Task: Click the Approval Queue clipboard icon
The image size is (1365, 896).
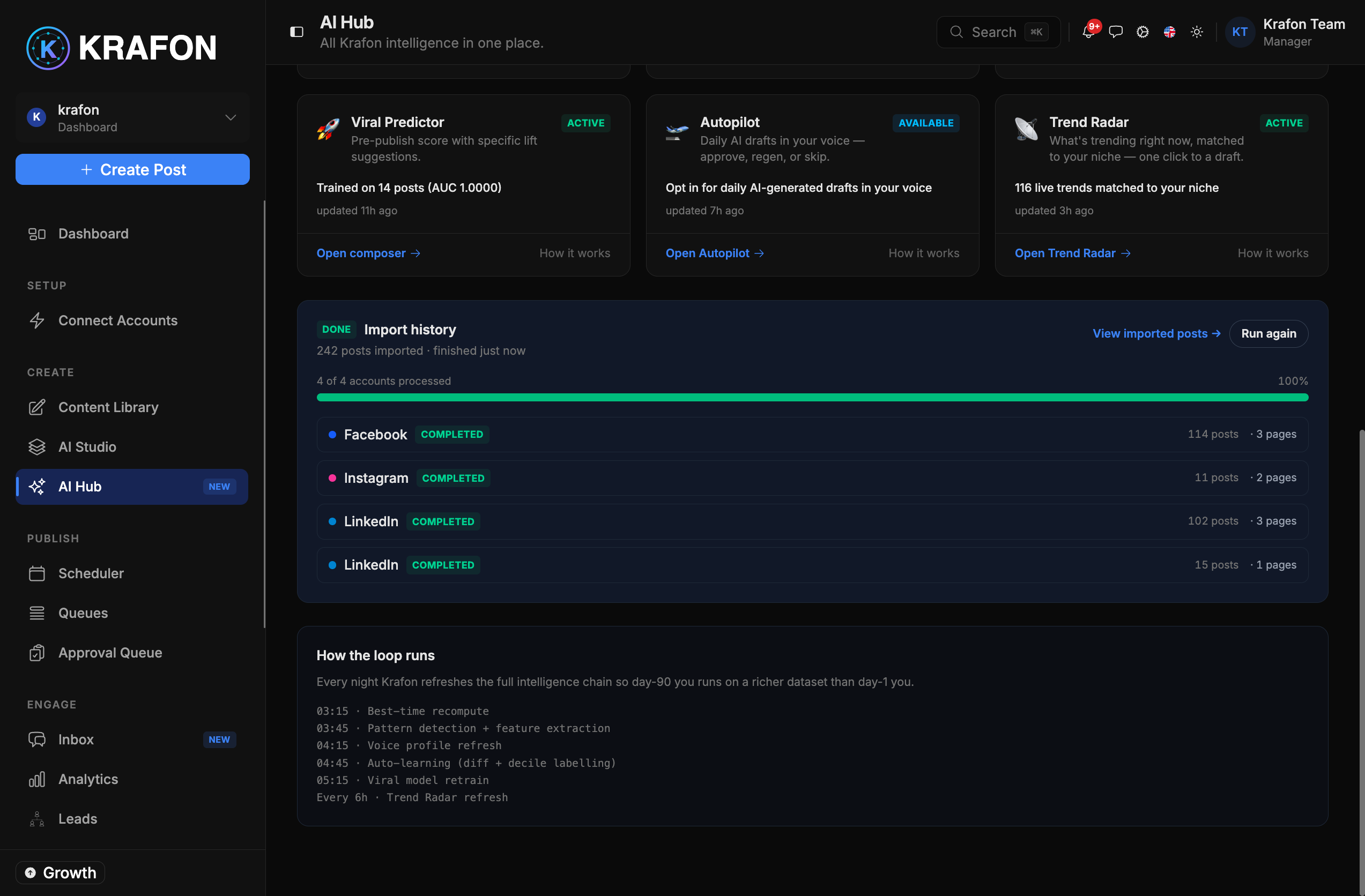Action: coord(38,653)
